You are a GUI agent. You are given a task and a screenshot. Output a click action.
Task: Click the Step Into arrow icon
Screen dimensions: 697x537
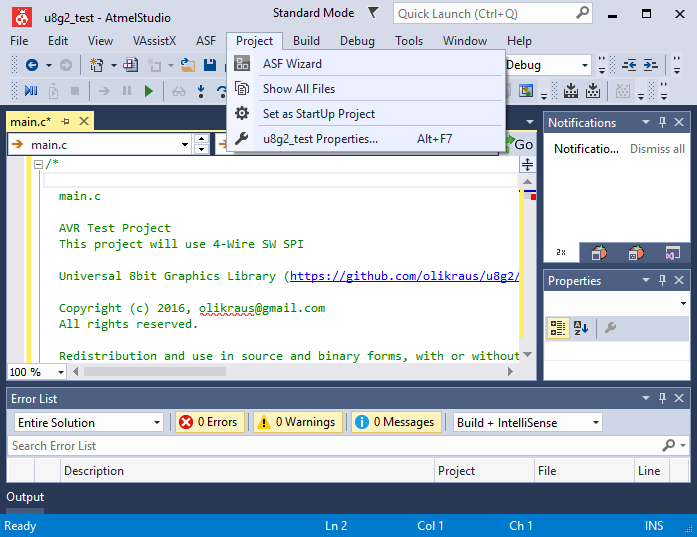click(203, 91)
